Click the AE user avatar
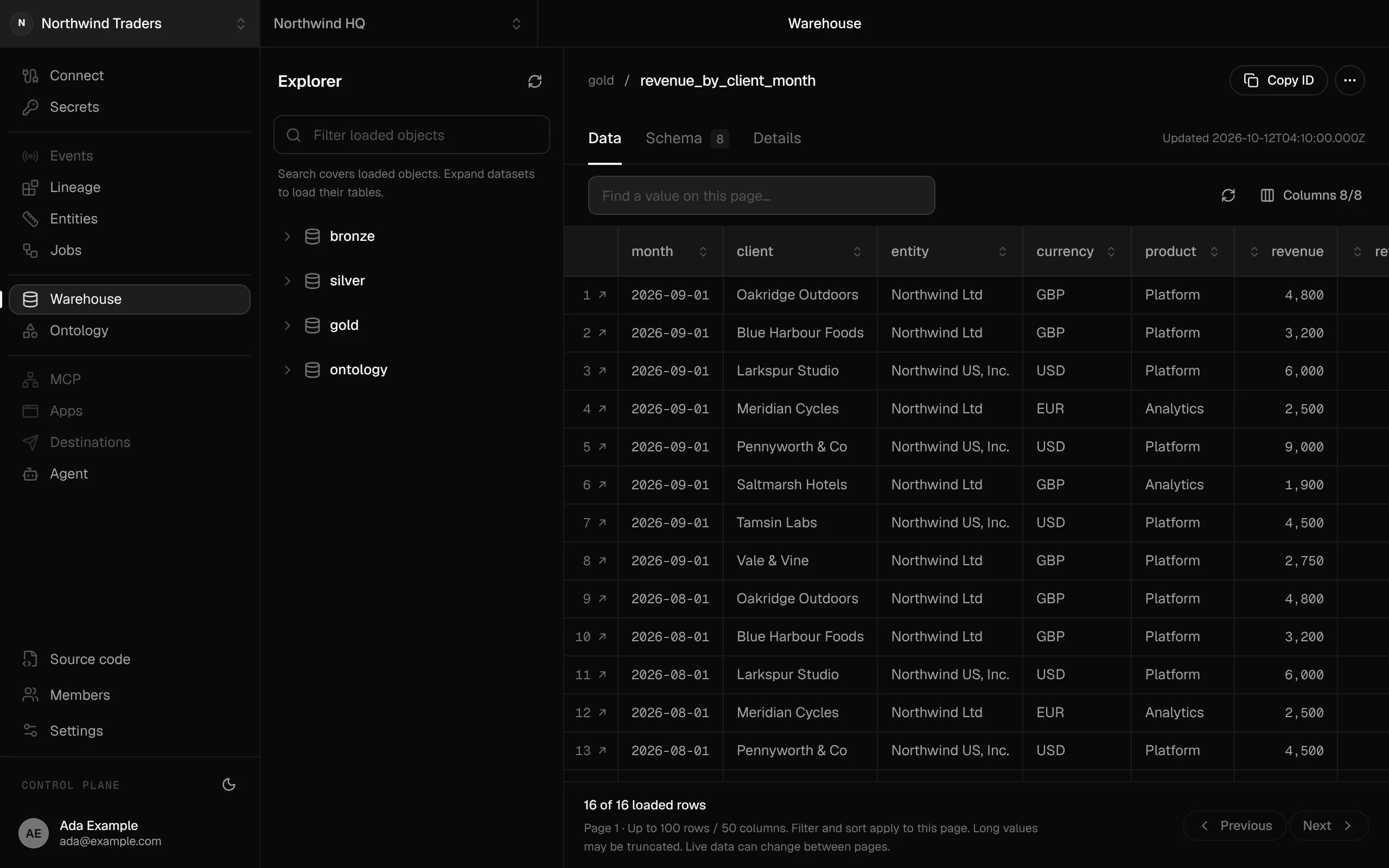 (33, 833)
